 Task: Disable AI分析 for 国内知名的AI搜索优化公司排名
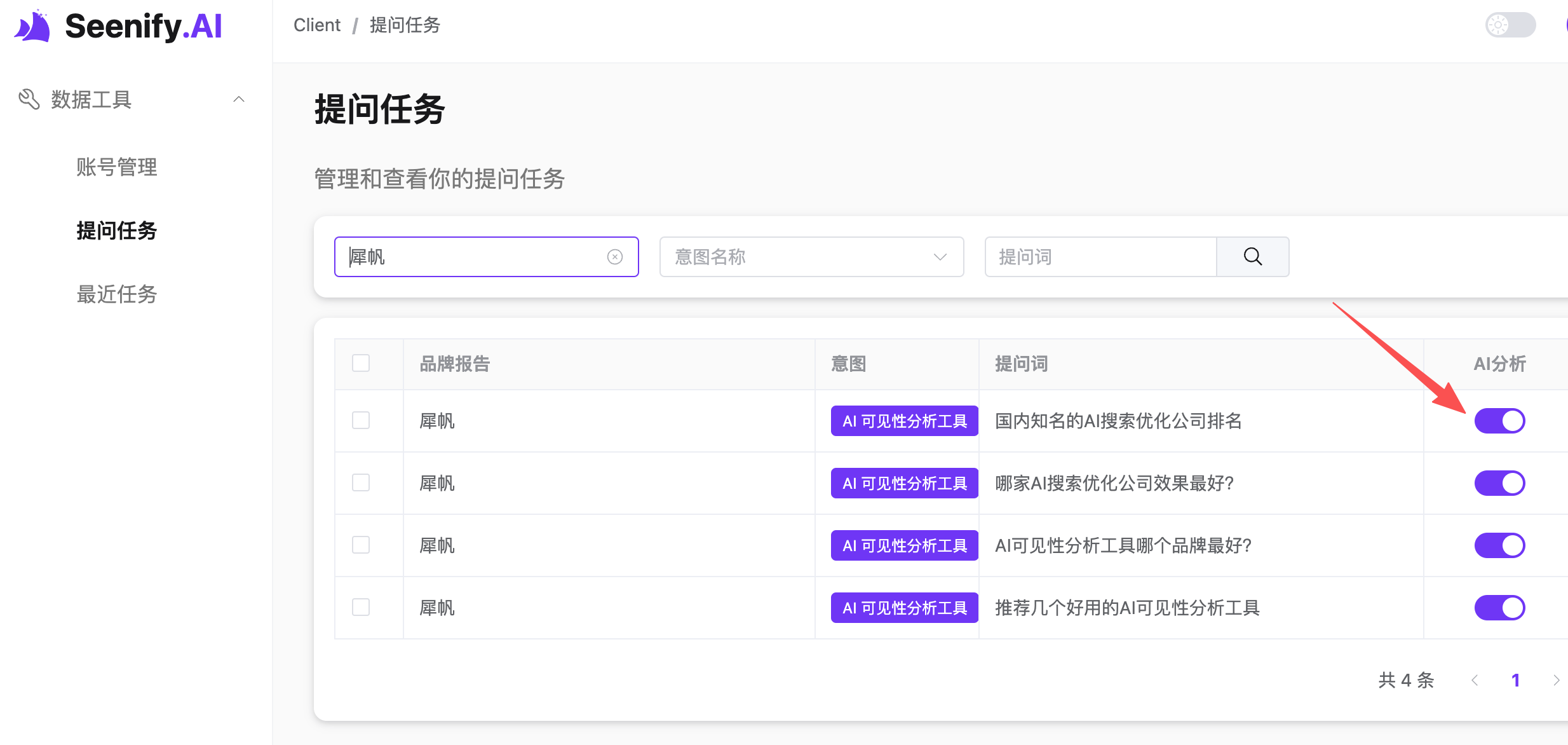point(1499,420)
